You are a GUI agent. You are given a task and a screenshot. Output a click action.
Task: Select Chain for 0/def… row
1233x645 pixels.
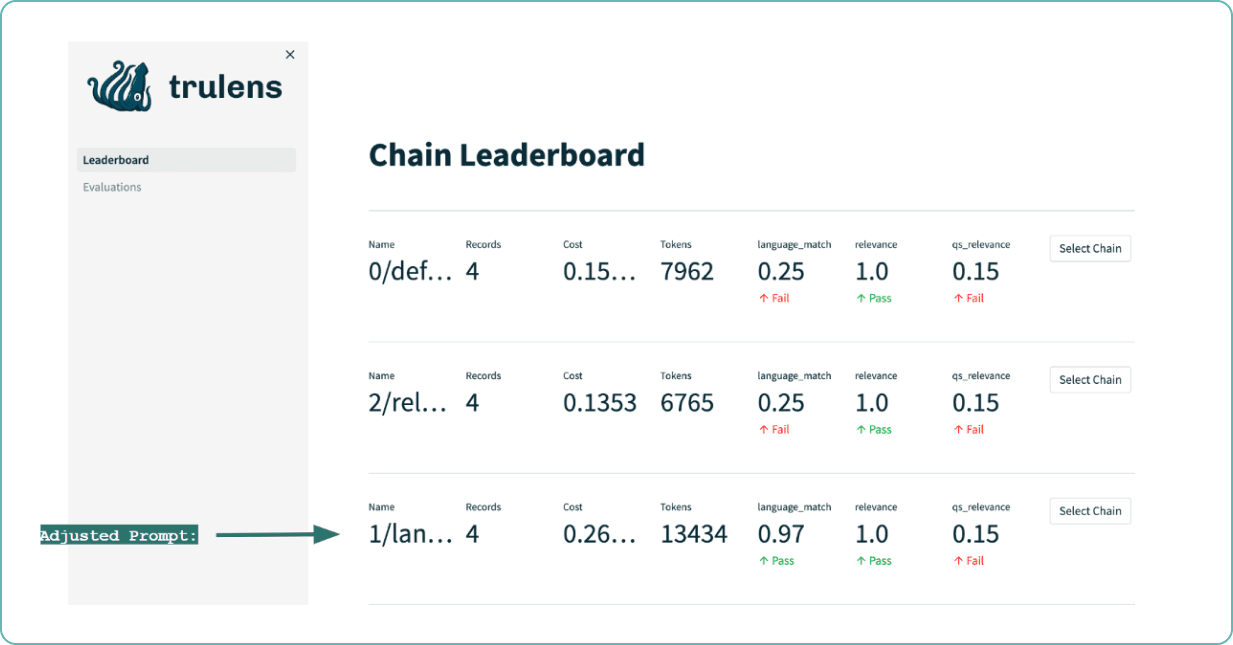click(x=1090, y=248)
